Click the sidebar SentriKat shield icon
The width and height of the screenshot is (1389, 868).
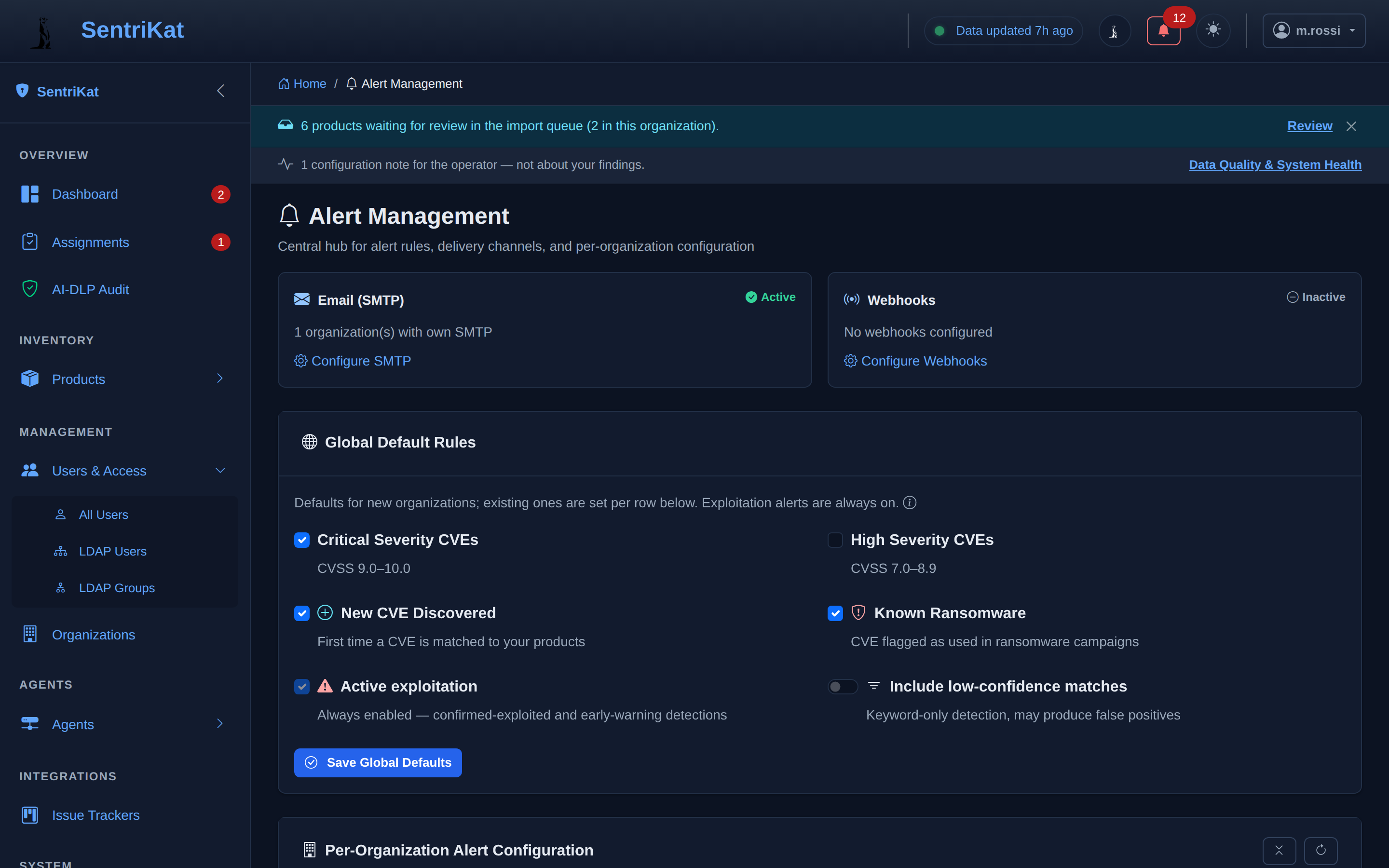click(22, 91)
